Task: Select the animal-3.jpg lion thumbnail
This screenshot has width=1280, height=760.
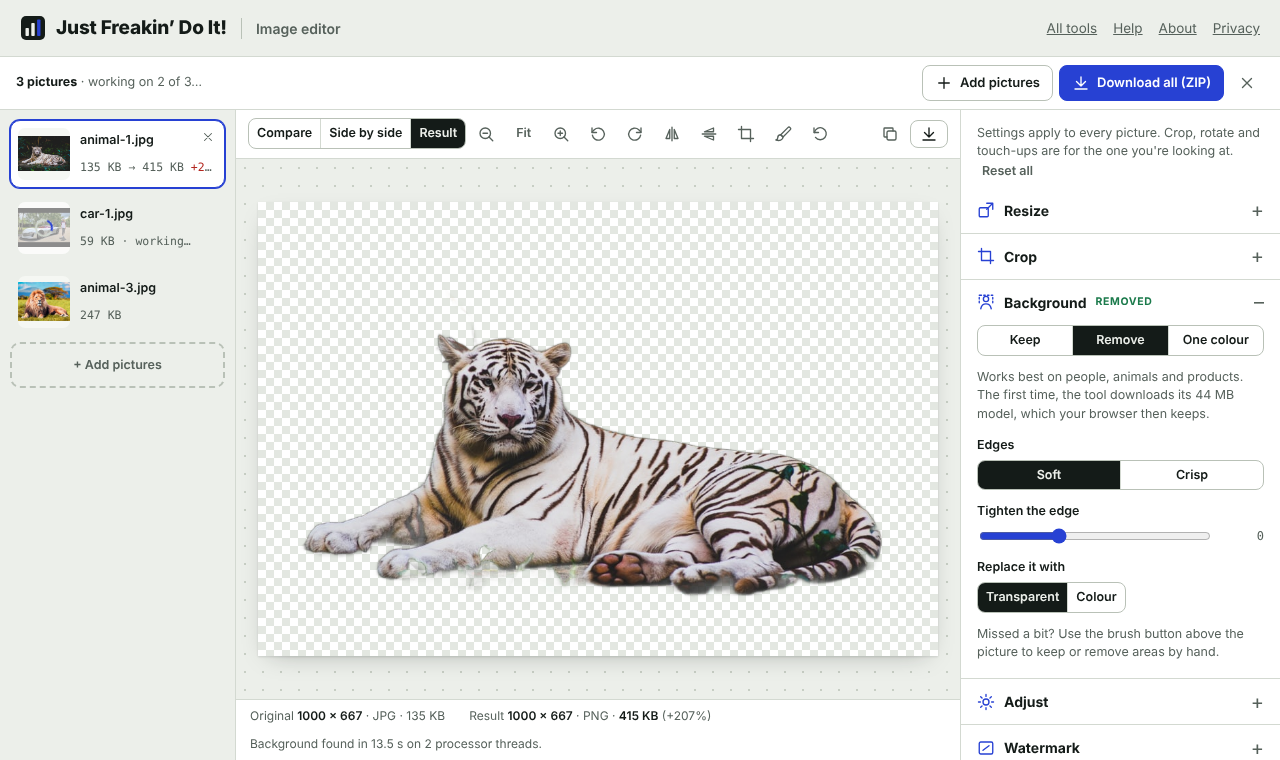Action: 44,301
